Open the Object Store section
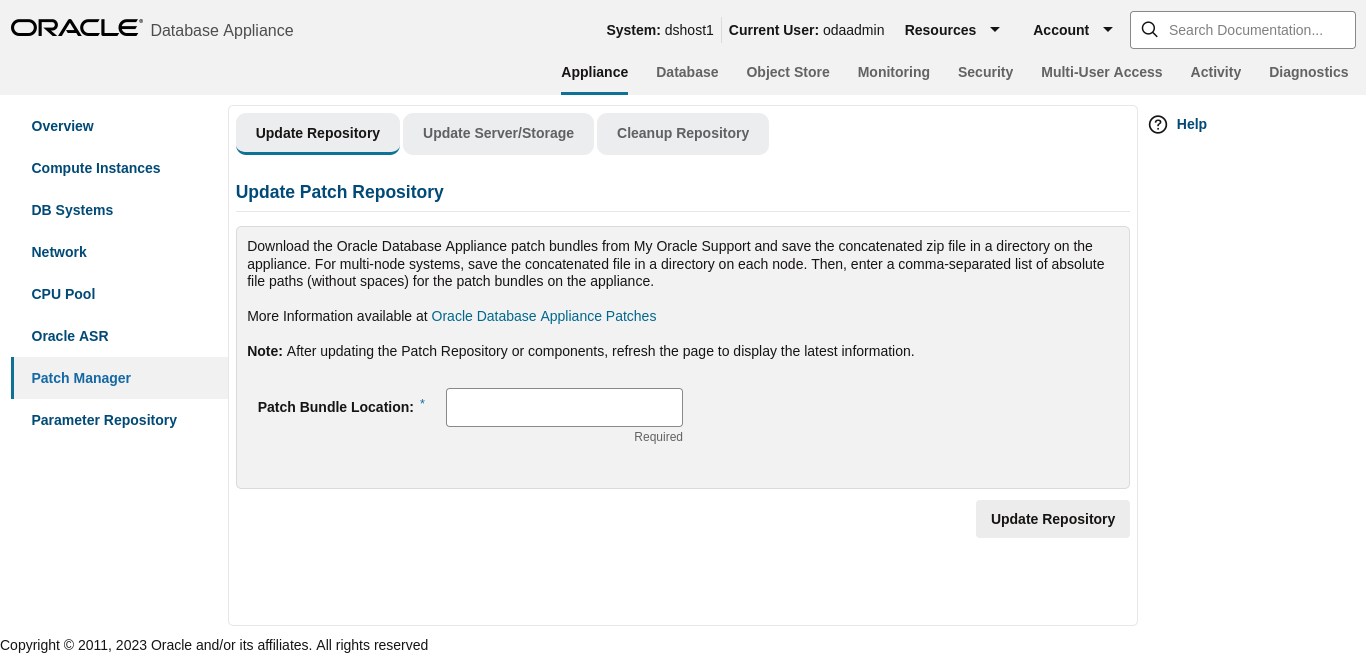This screenshot has width=1366, height=654. point(788,72)
